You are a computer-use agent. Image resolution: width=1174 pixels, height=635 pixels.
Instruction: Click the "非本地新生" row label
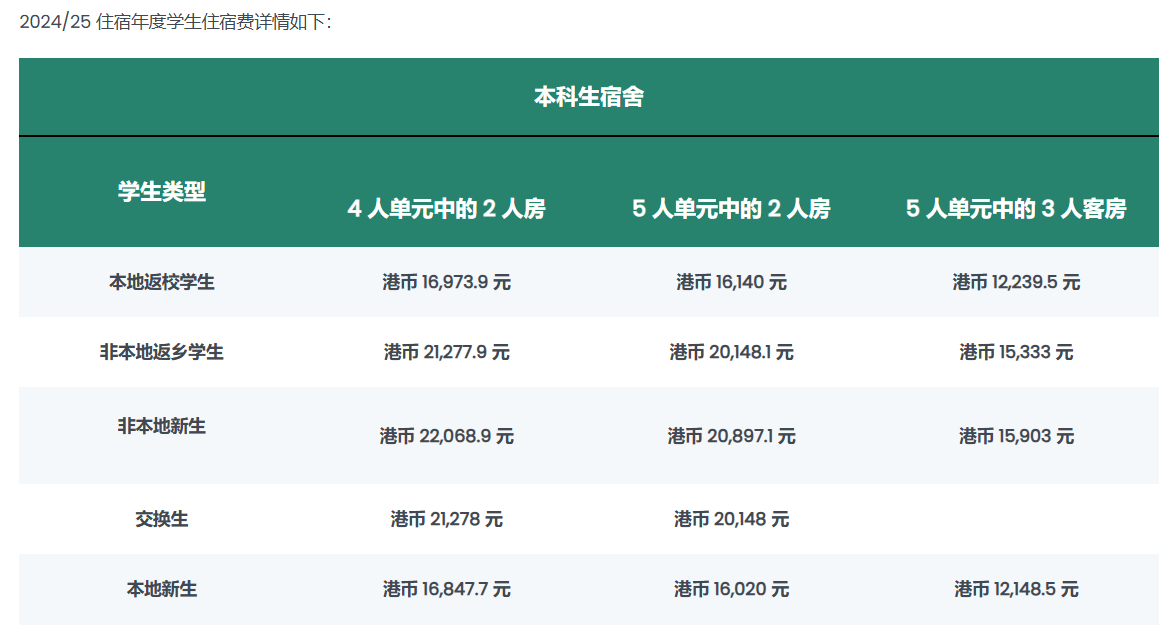click(x=162, y=426)
